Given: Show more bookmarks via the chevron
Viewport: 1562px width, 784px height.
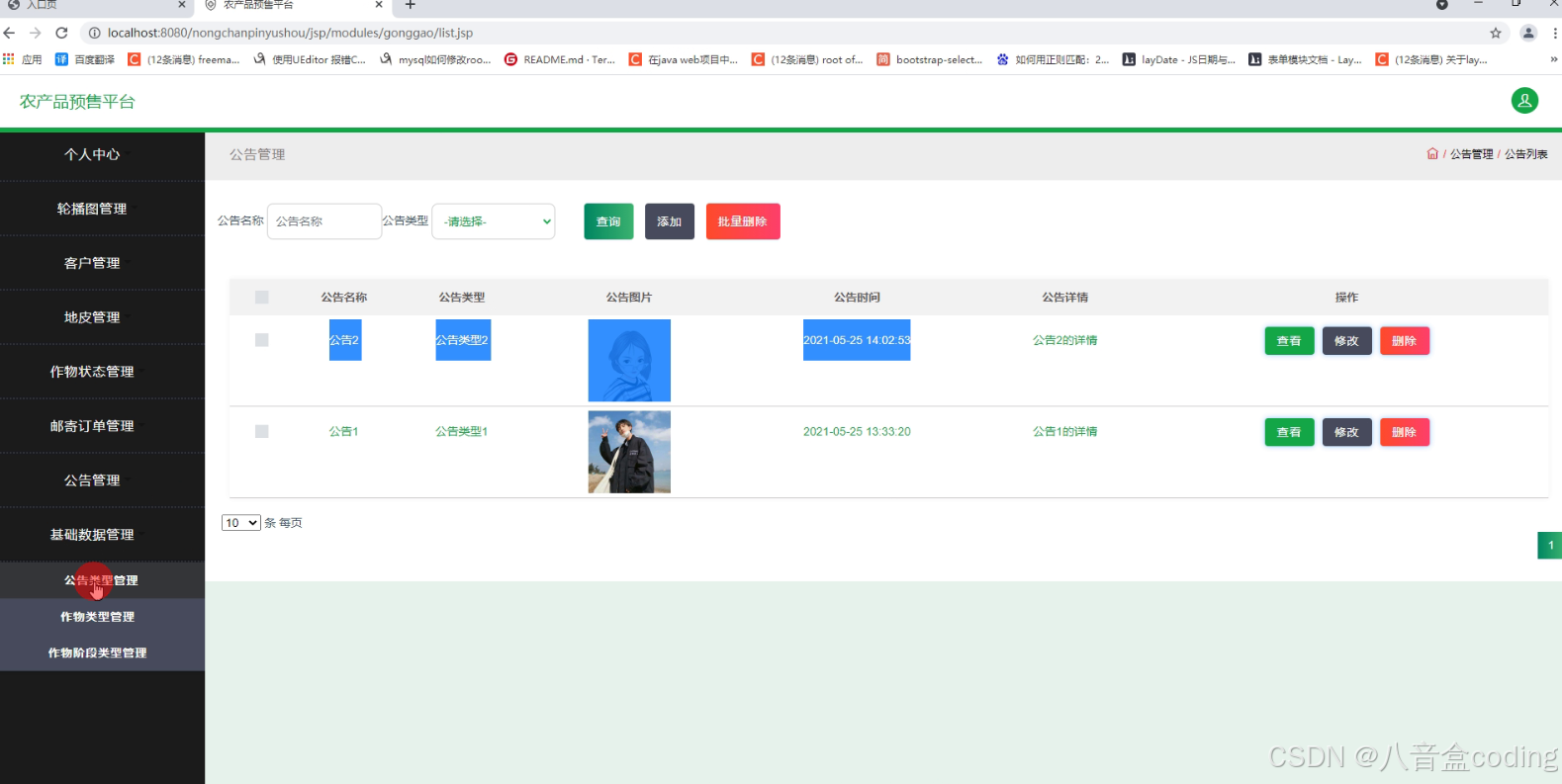Looking at the screenshot, I should point(1553,59).
